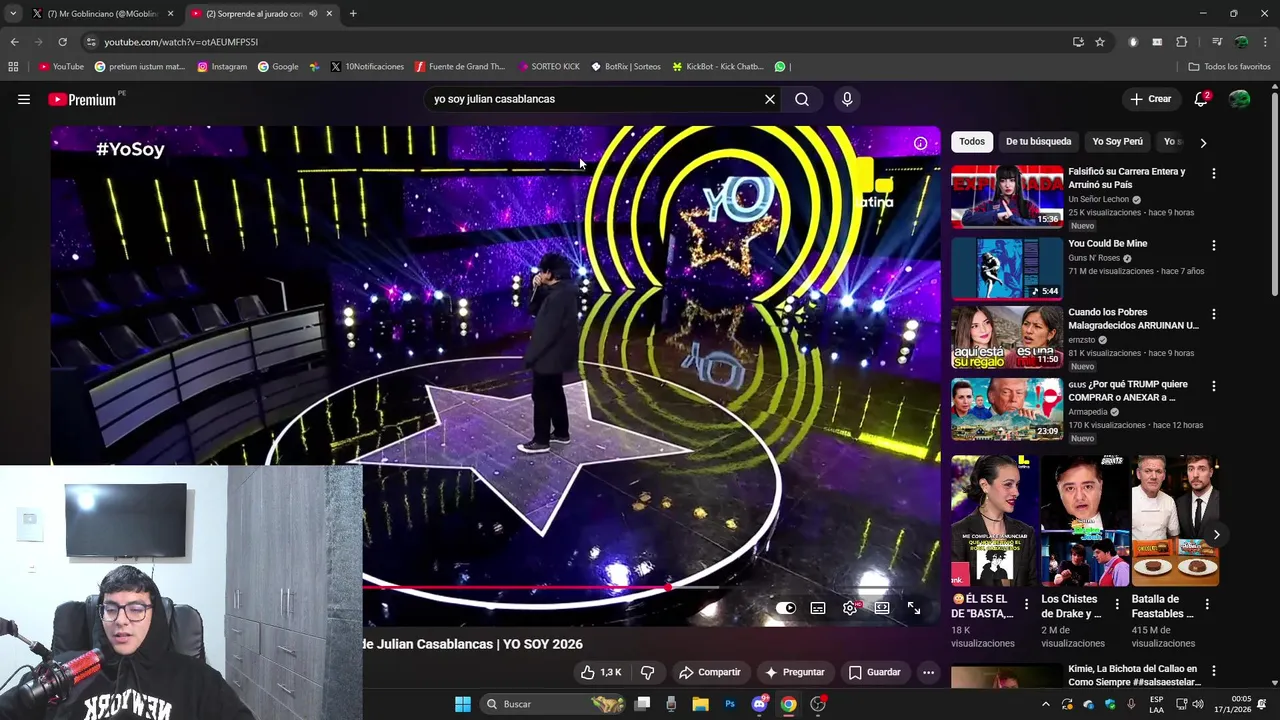The image size is (1280, 720).
Task: Show next filter chips with arrow
Action: 1203,143
